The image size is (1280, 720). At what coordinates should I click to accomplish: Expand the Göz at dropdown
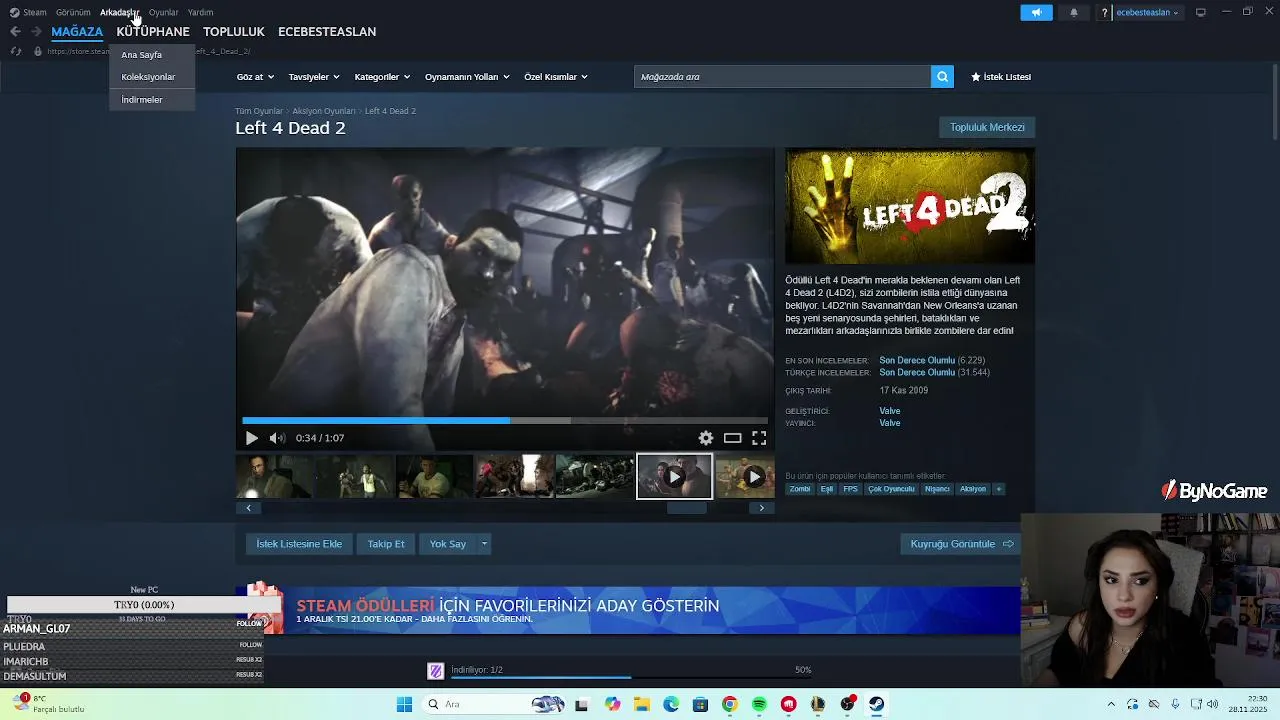[x=254, y=77]
